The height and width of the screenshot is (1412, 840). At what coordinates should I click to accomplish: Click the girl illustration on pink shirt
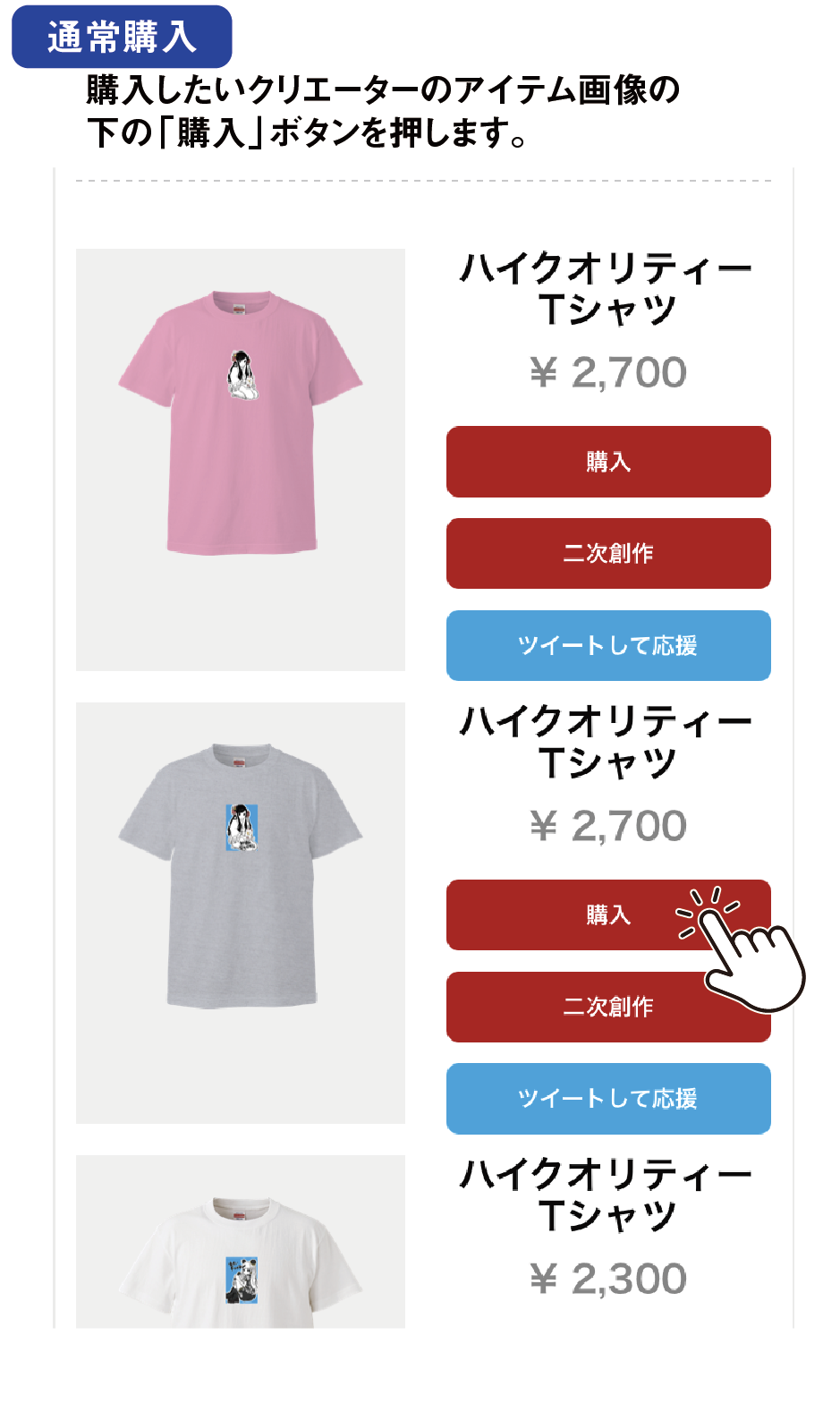242,375
